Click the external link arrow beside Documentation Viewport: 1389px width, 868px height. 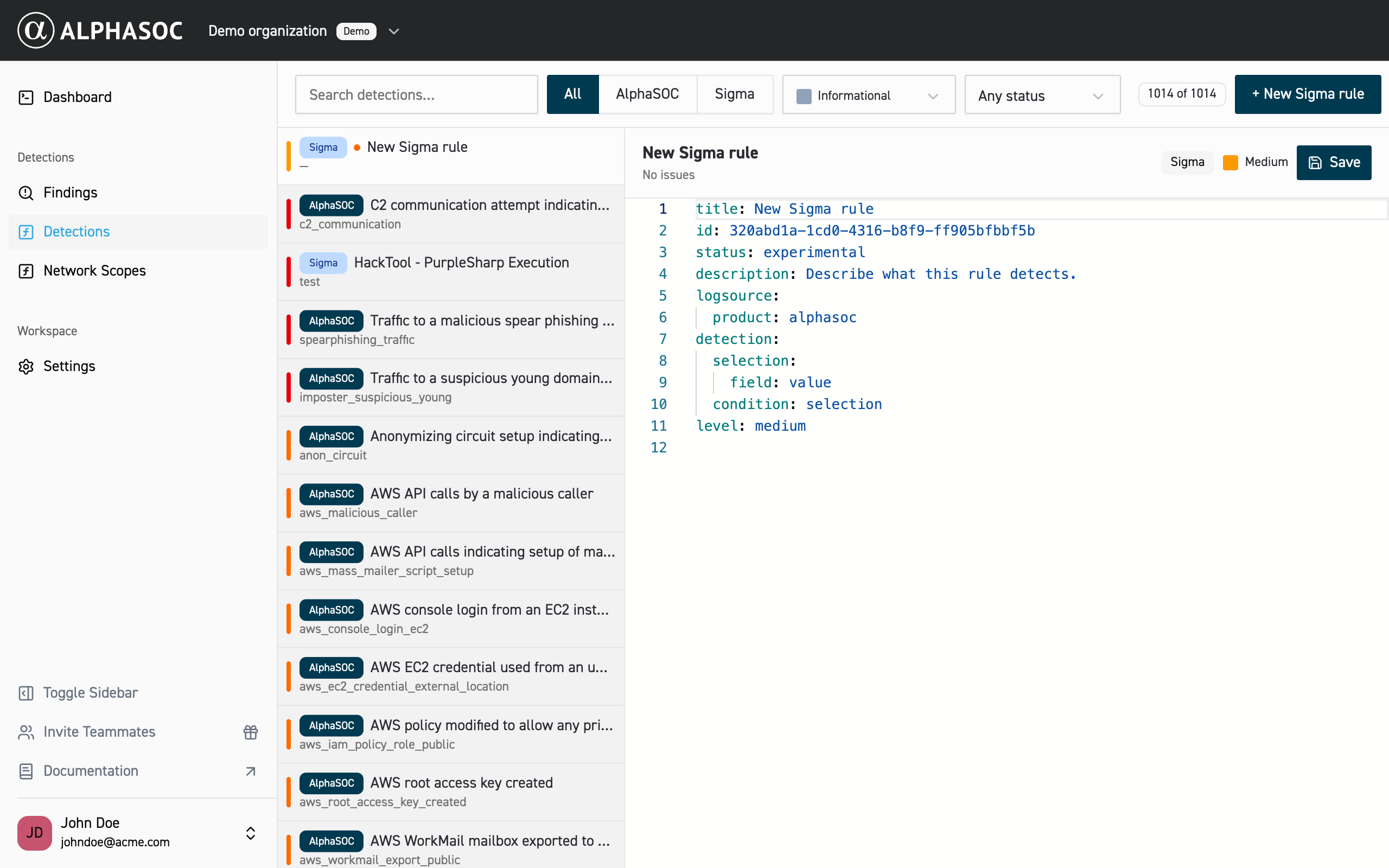click(250, 771)
